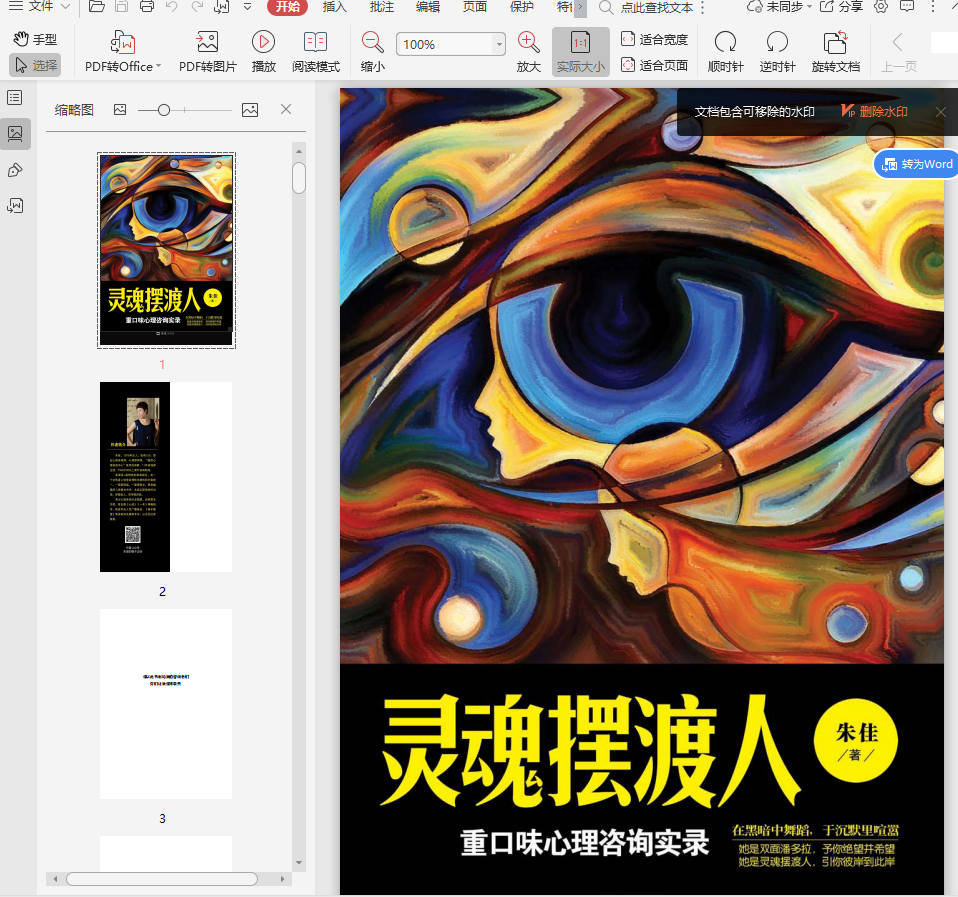The width and height of the screenshot is (958, 897).
Task: Open the settings gear icon
Action: point(881,7)
